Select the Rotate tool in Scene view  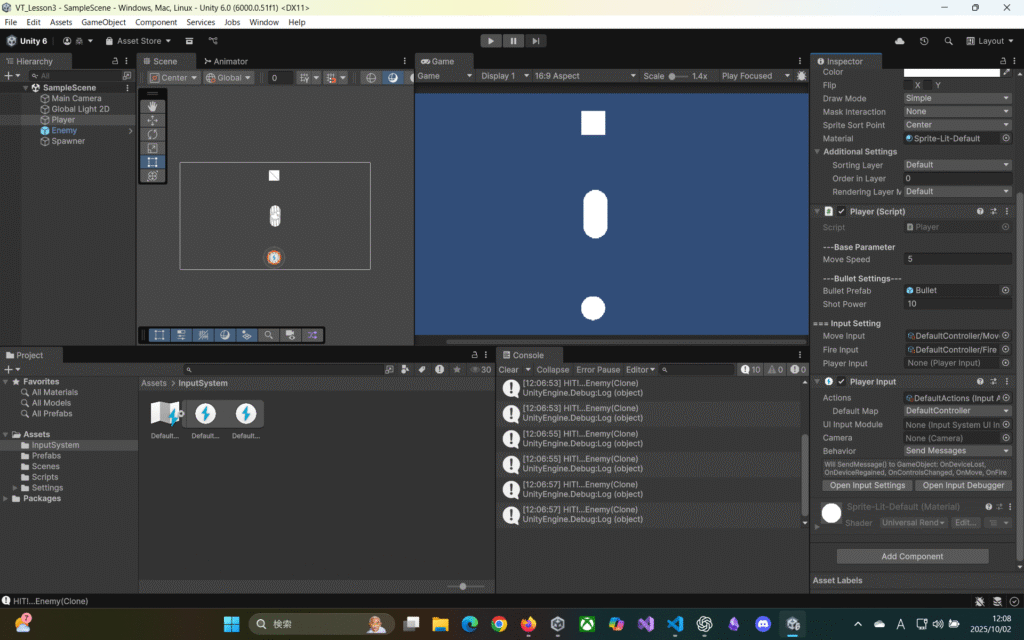pyautogui.click(x=152, y=134)
